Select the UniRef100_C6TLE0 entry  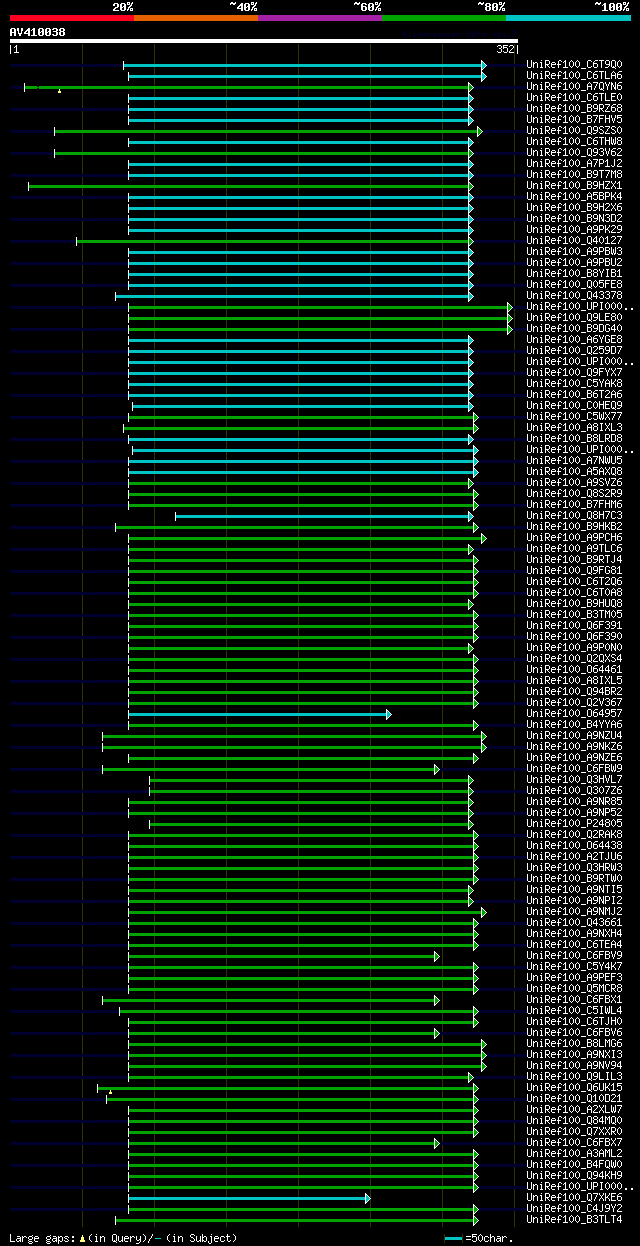tap(574, 98)
